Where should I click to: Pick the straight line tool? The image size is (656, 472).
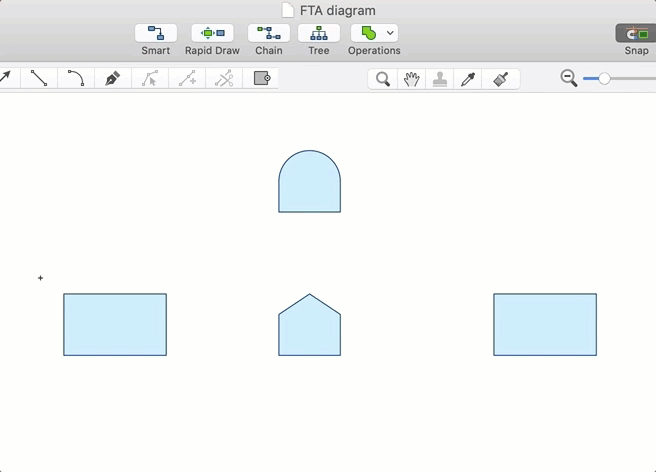pyautogui.click(x=39, y=78)
